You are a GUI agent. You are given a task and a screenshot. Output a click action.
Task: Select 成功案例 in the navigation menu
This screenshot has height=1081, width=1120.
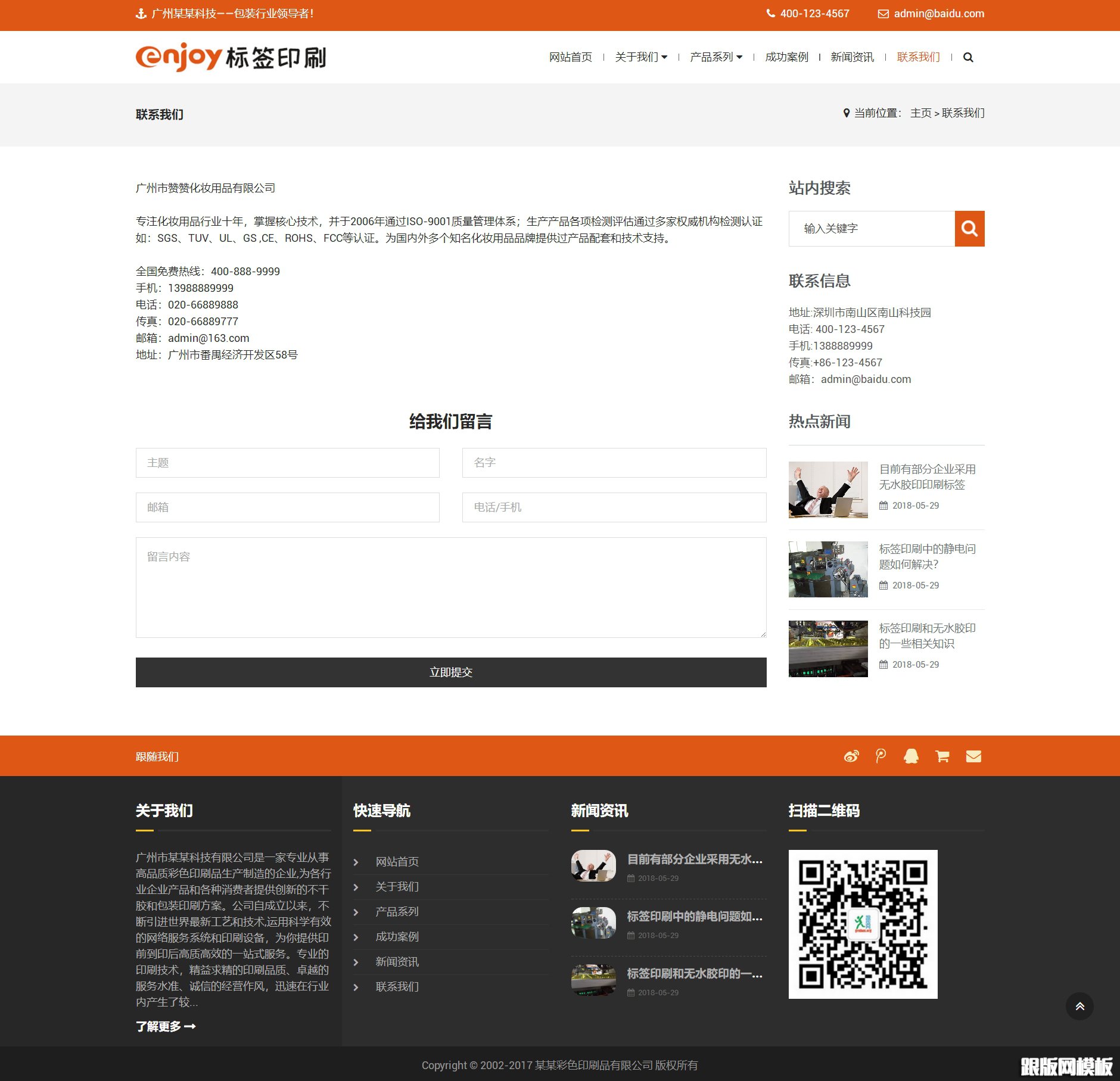[786, 57]
